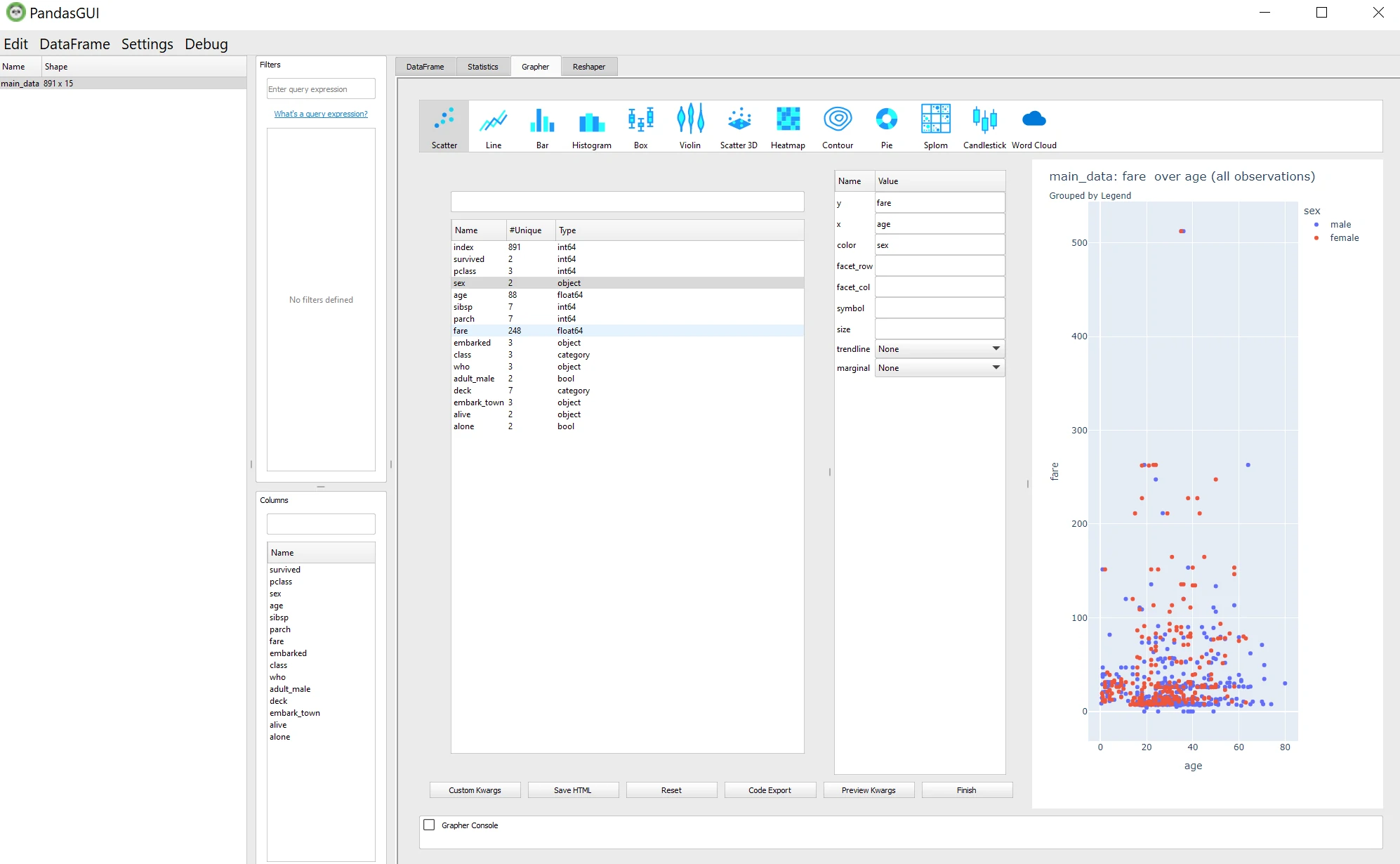Viewport: 1400px width, 864px height.
Task: Open the Edit menu
Action: [15, 44]
